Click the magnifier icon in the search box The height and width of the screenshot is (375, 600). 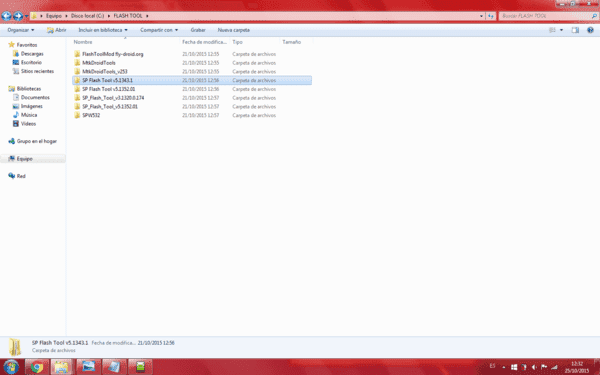pyautogui.click(x=594, y=16)
